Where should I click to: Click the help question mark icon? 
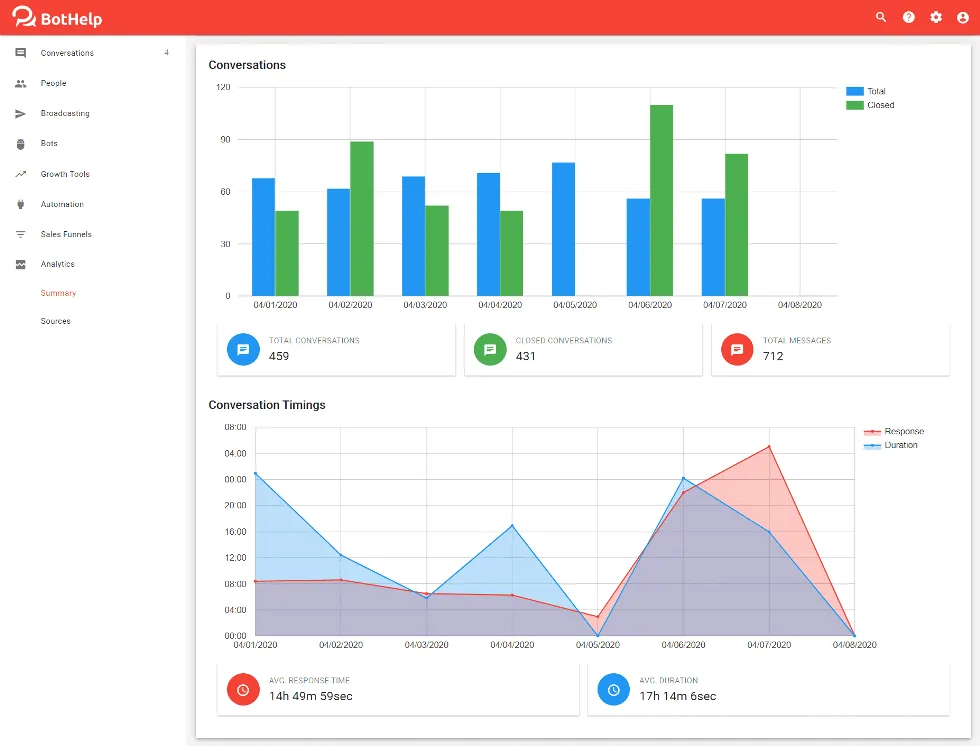tap(908, 17)
